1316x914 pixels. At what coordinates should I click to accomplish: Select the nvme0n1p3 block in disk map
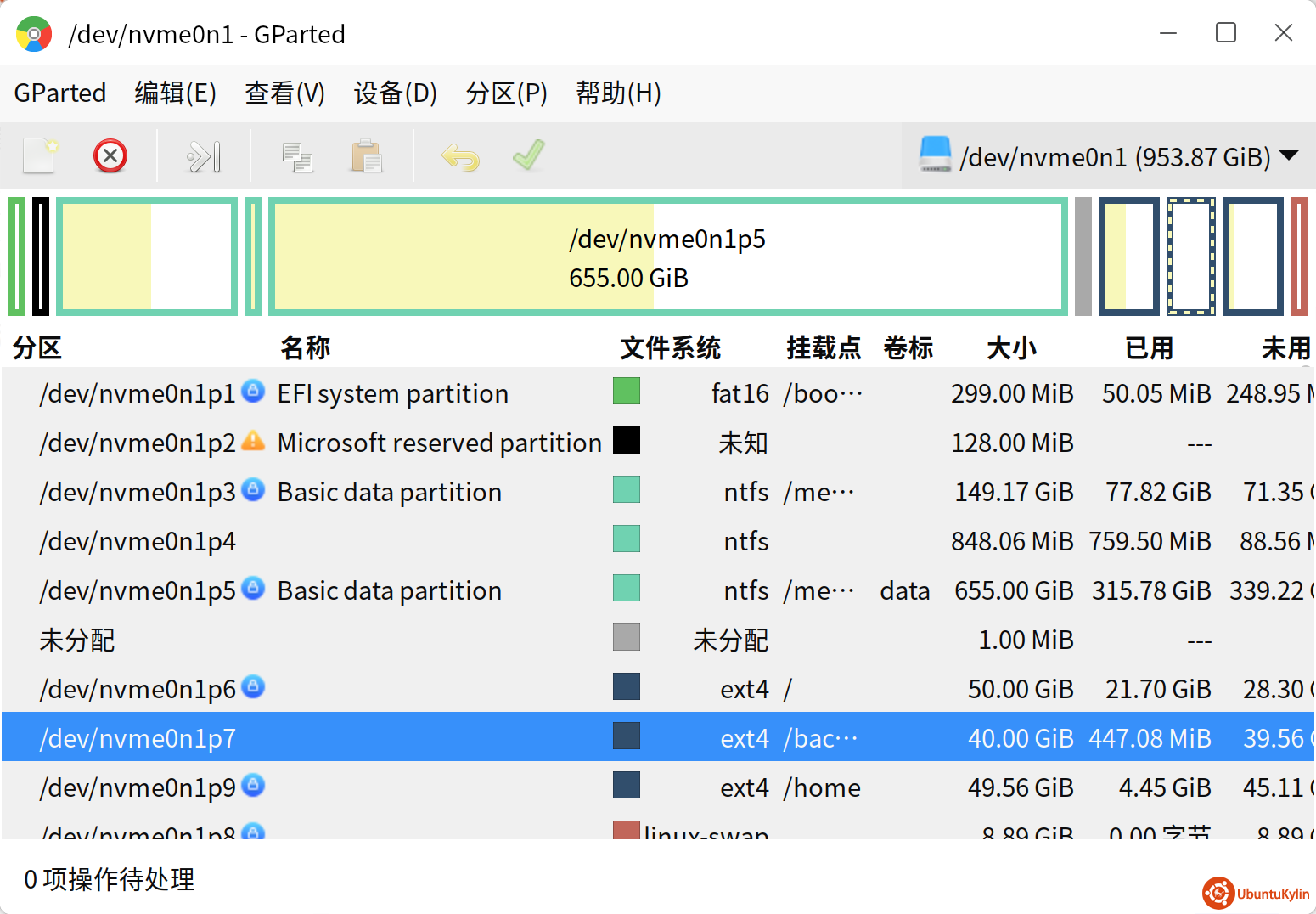(147, 257)
